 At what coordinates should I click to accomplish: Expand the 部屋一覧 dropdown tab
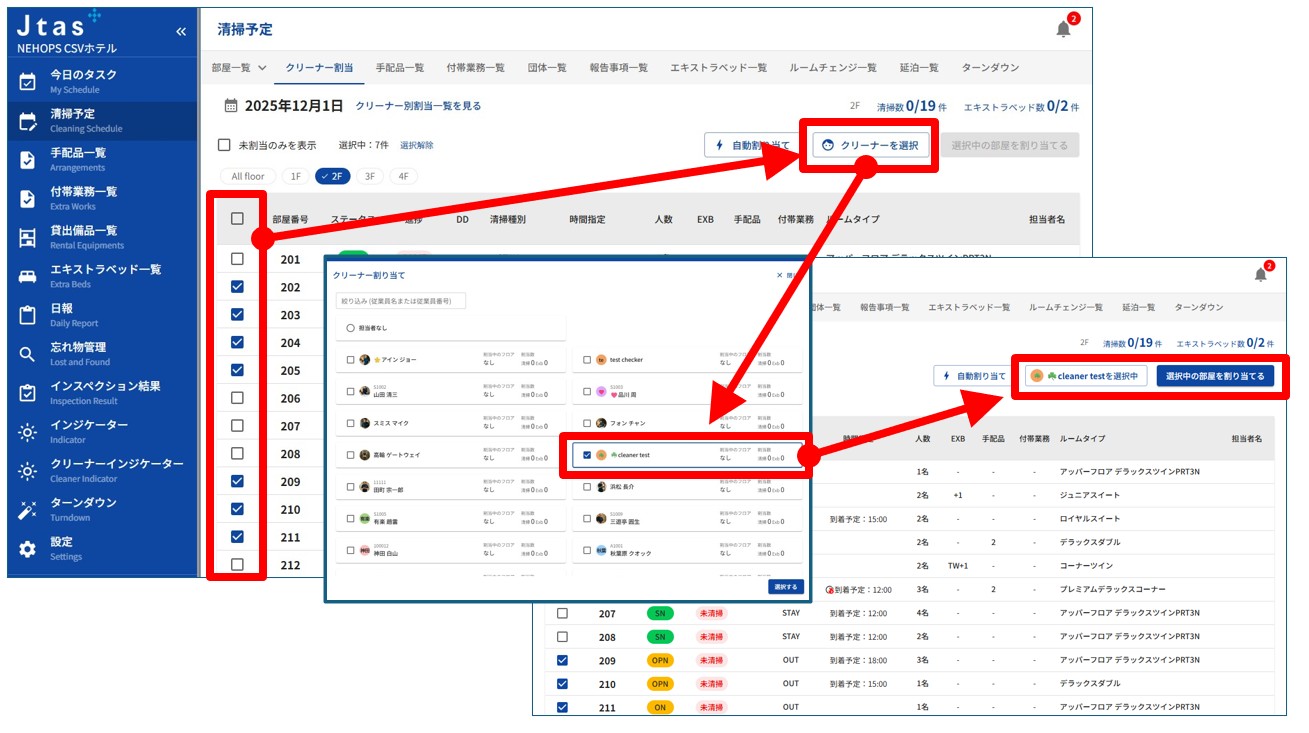240,67
